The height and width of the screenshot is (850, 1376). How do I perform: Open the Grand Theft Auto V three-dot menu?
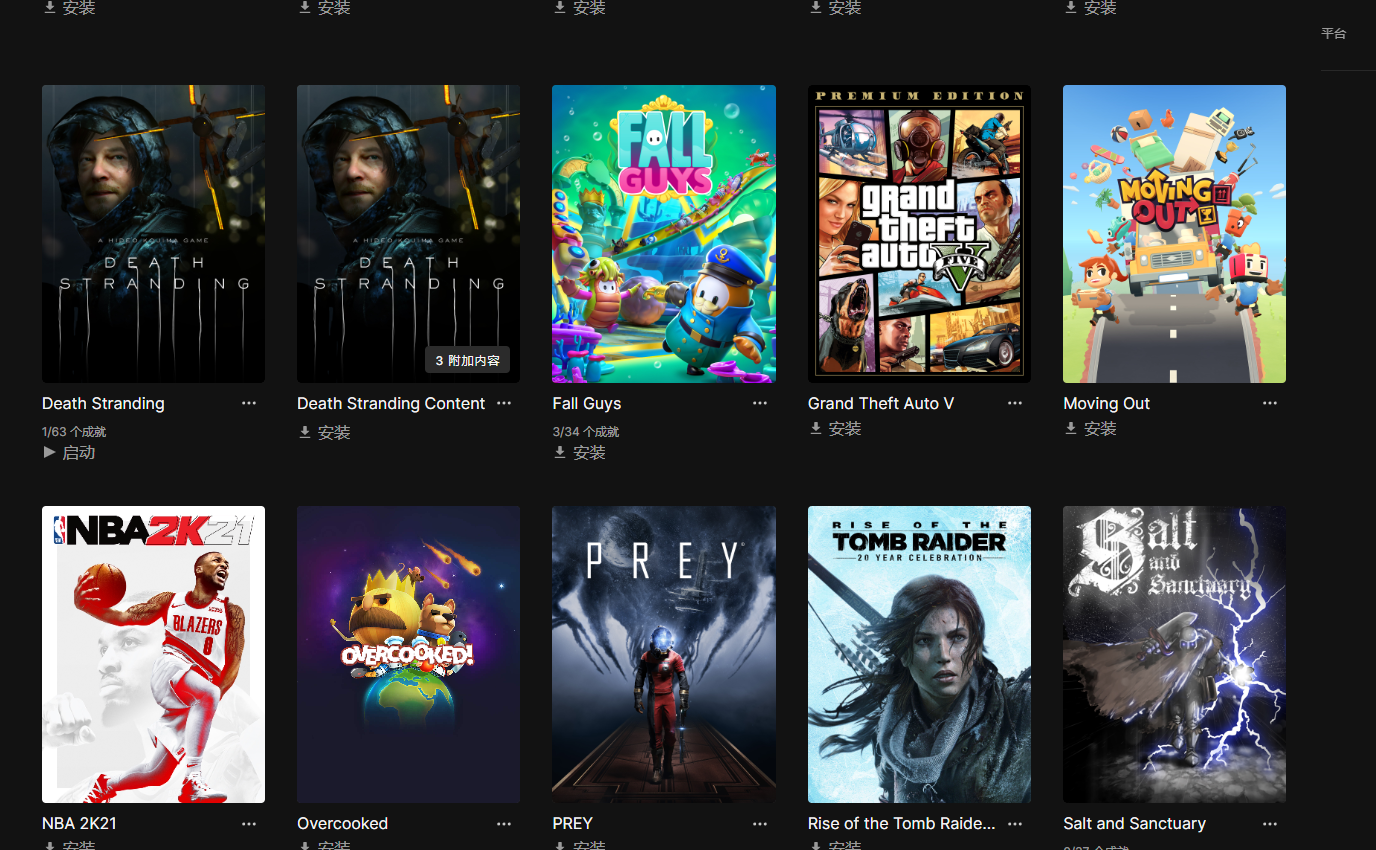pyautogui.click(x=1015, y=403)
